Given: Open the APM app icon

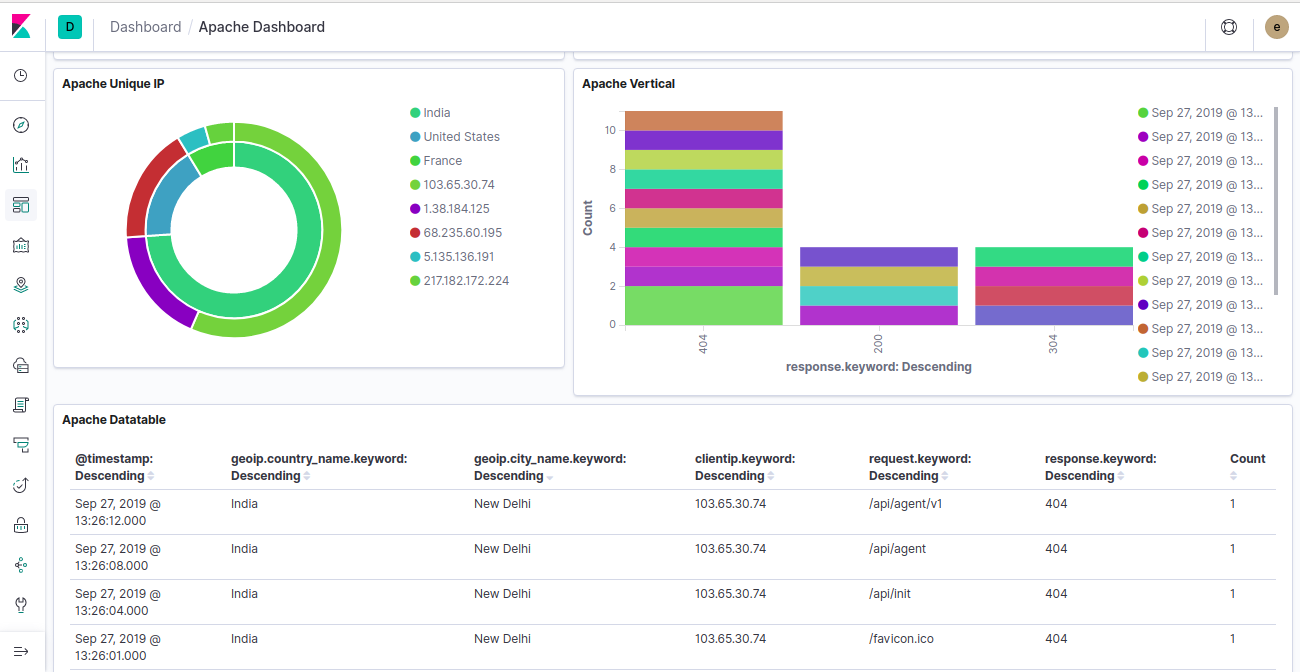Looking at the screenshot, I should tap(21, 445).
